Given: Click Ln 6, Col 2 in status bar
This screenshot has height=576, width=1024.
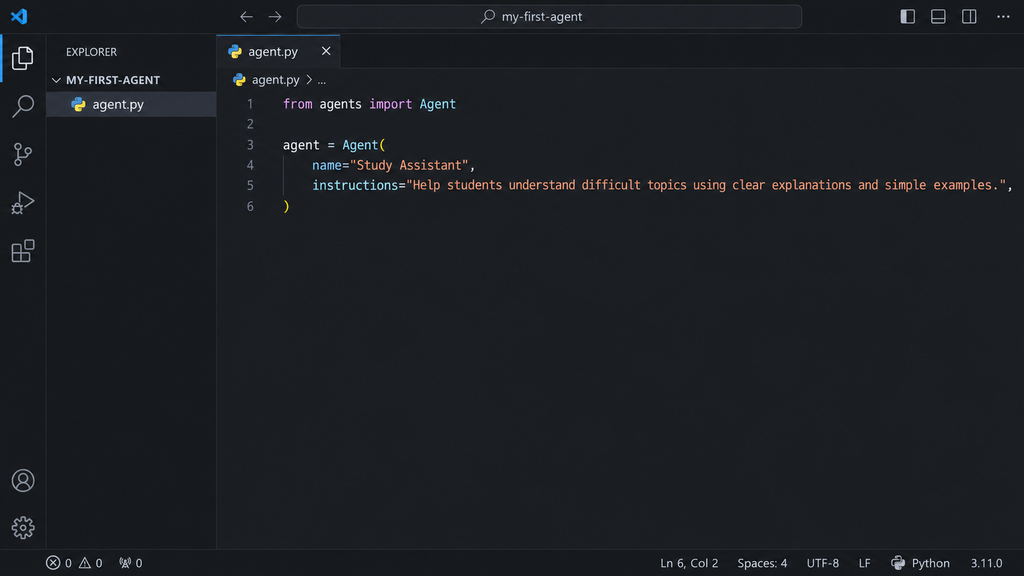Looking at the screenshot, I should (x=689, y=563).
